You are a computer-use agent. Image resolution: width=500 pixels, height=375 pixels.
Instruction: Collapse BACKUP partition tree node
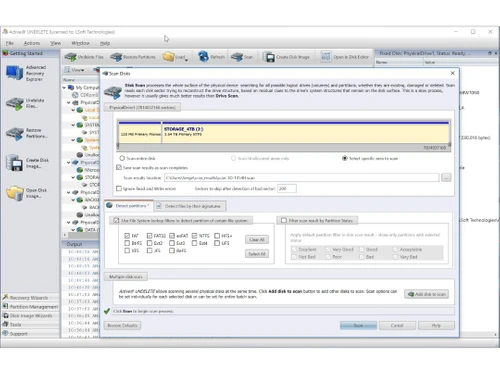pos(73,200)
